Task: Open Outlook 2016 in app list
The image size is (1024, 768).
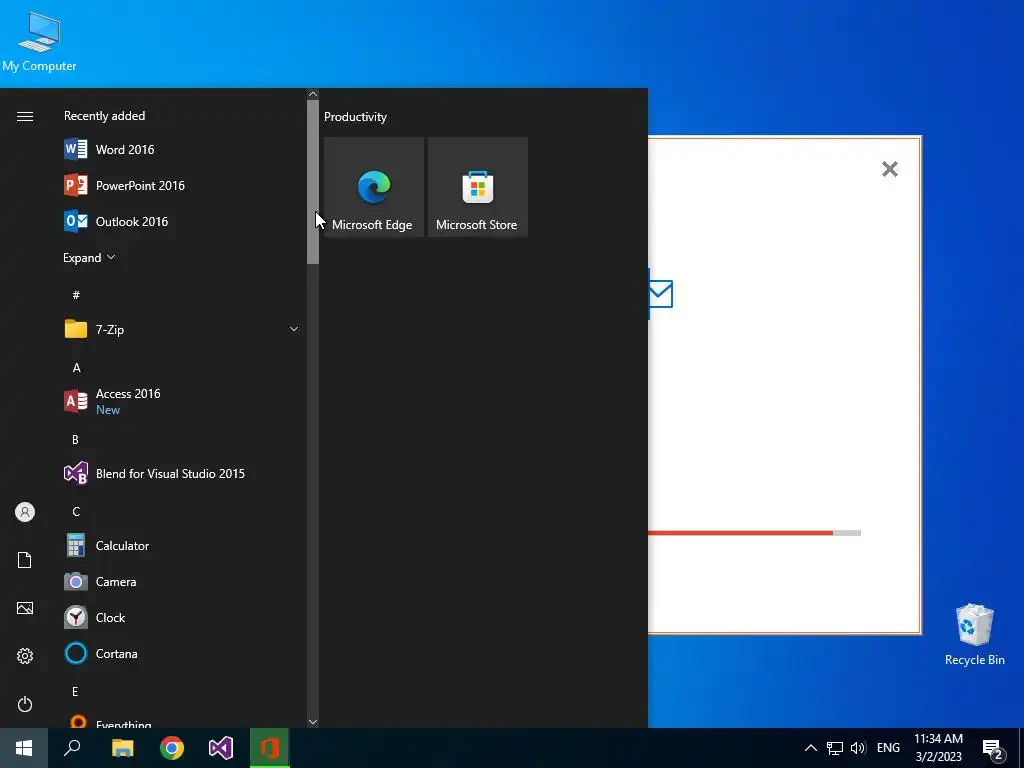Action: [183, 221]
